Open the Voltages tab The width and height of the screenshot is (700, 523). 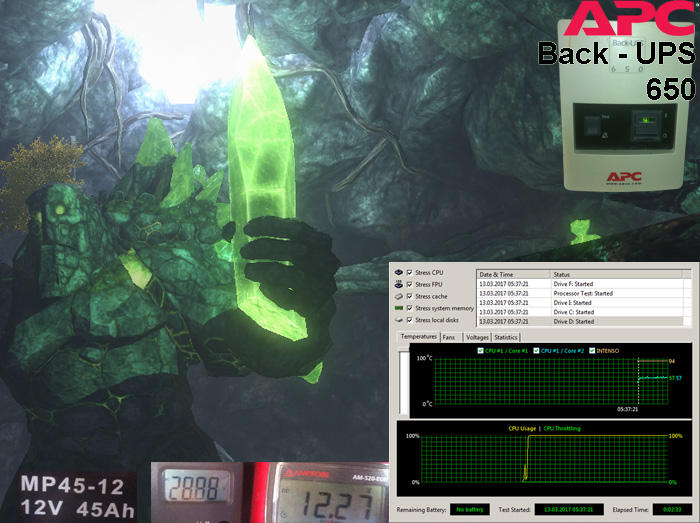pos(477,337)
